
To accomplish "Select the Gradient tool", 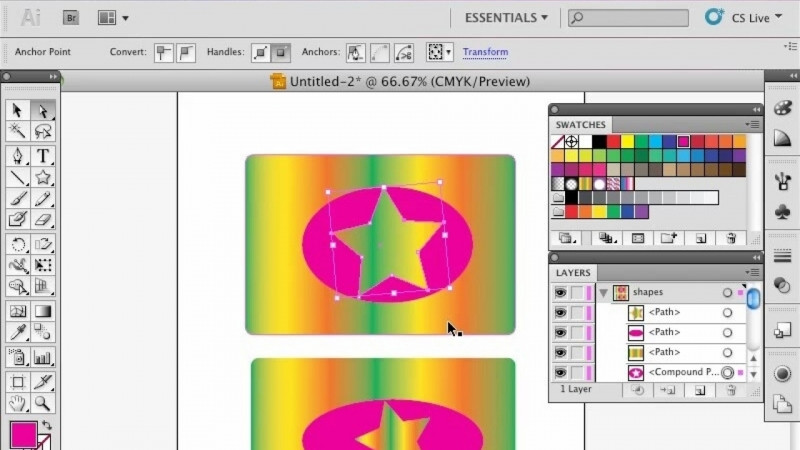I will point(42,311).
